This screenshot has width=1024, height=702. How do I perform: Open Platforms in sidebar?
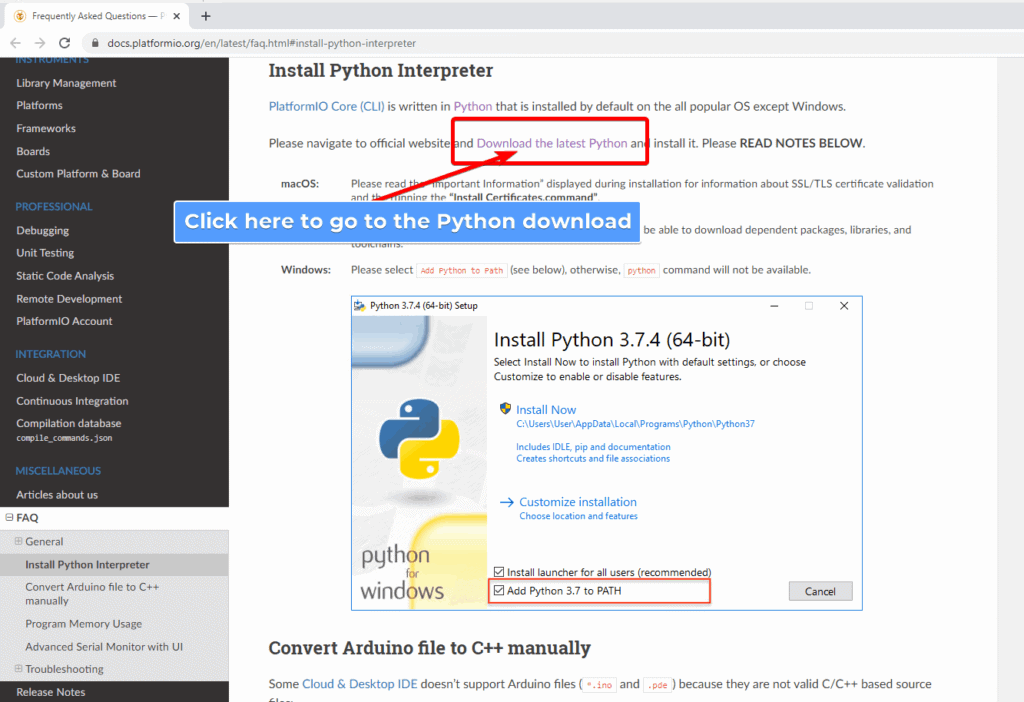[39, 105]
